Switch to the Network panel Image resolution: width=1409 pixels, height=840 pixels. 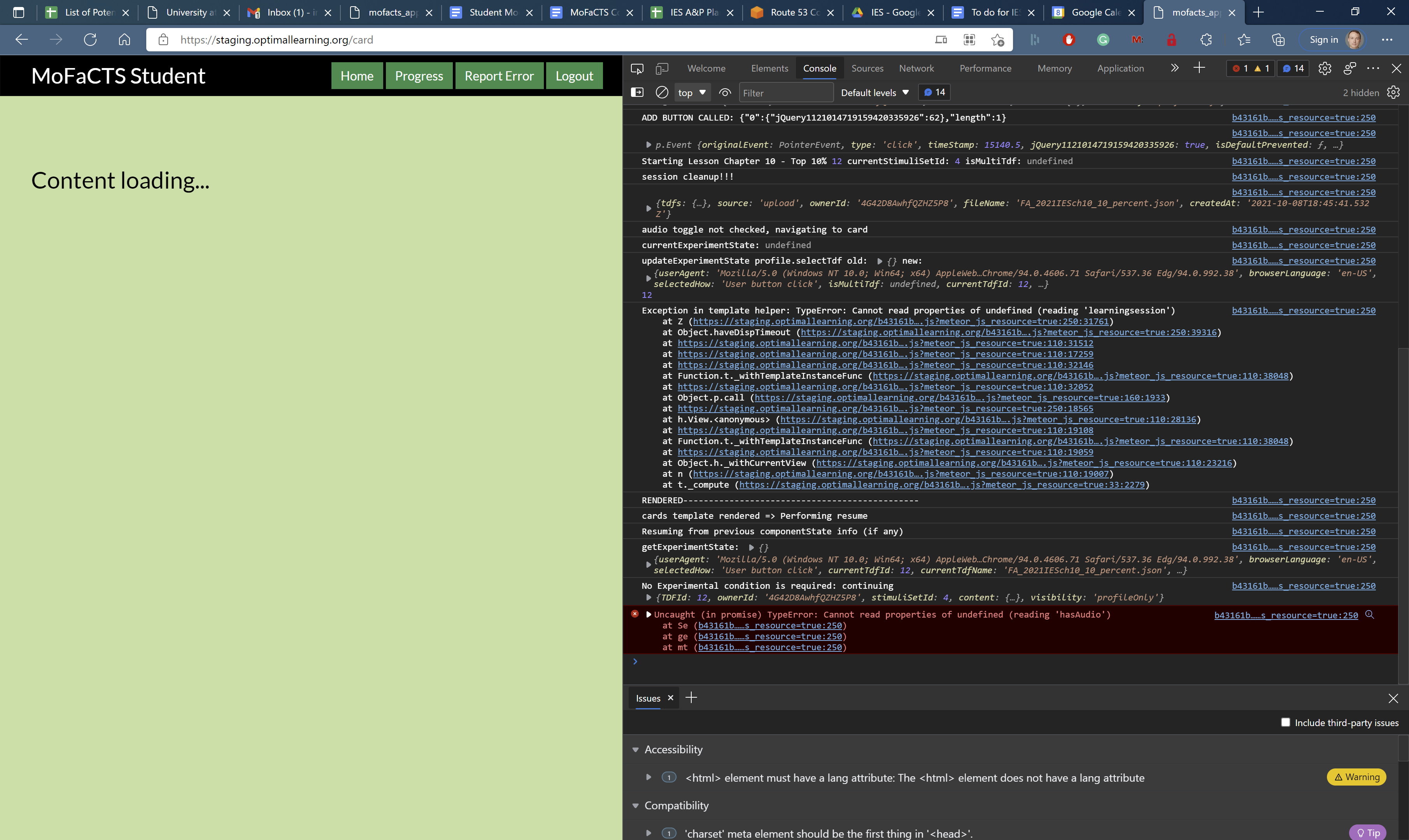coord(916,68)
